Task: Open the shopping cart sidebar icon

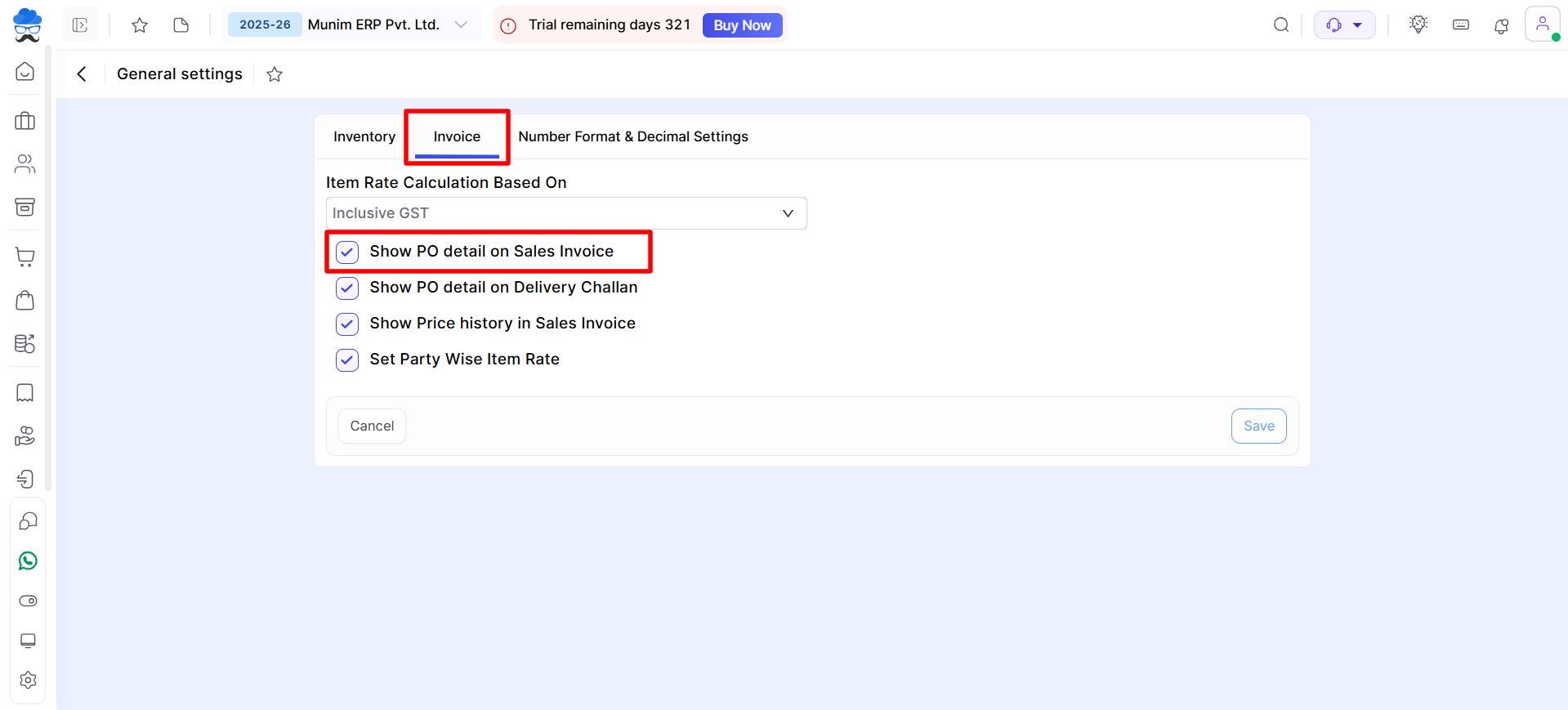Action: pyautogui.click(x=25, y=257)
